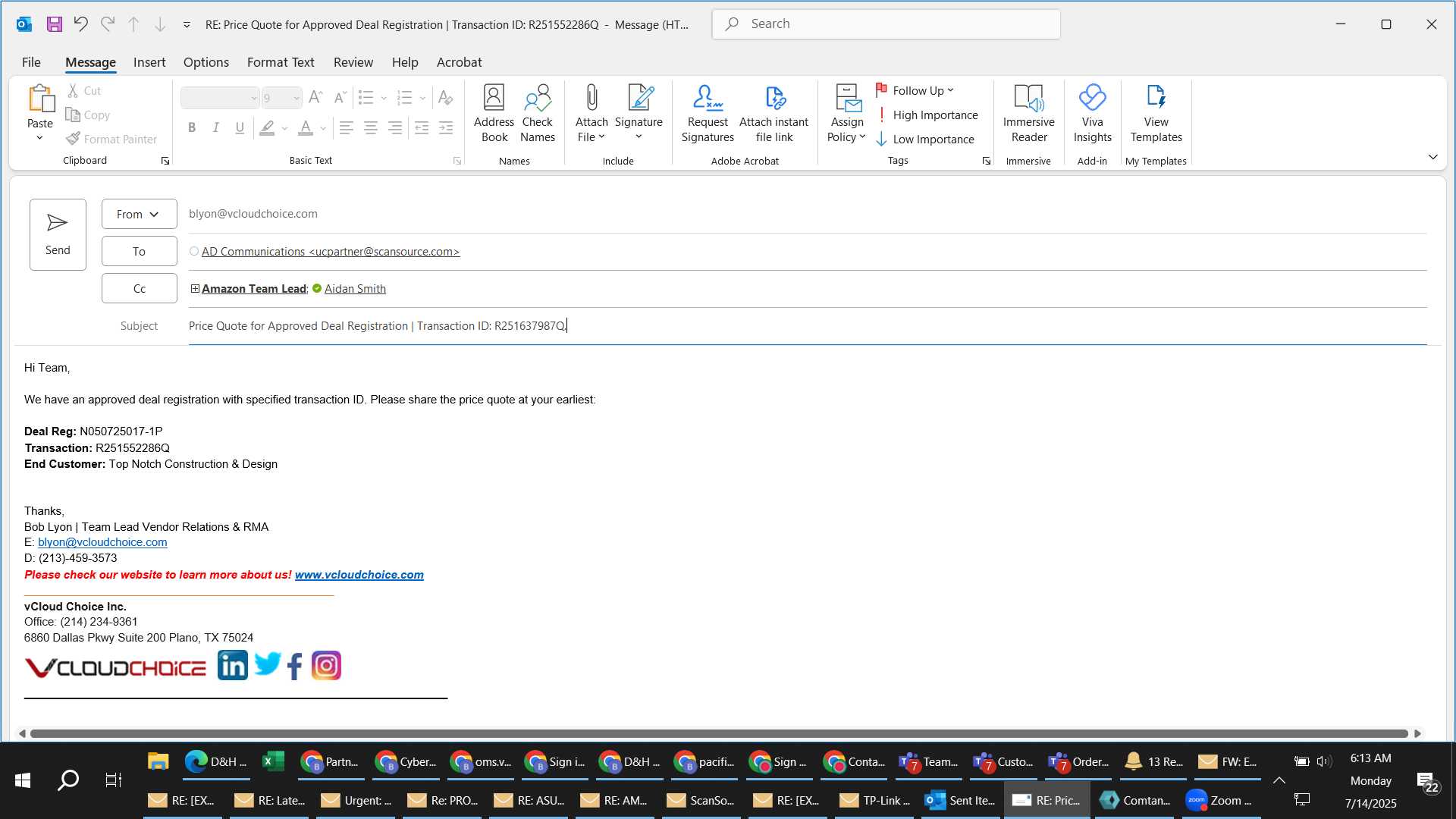Click the LinkedIn icon in signature

(232, 665)
